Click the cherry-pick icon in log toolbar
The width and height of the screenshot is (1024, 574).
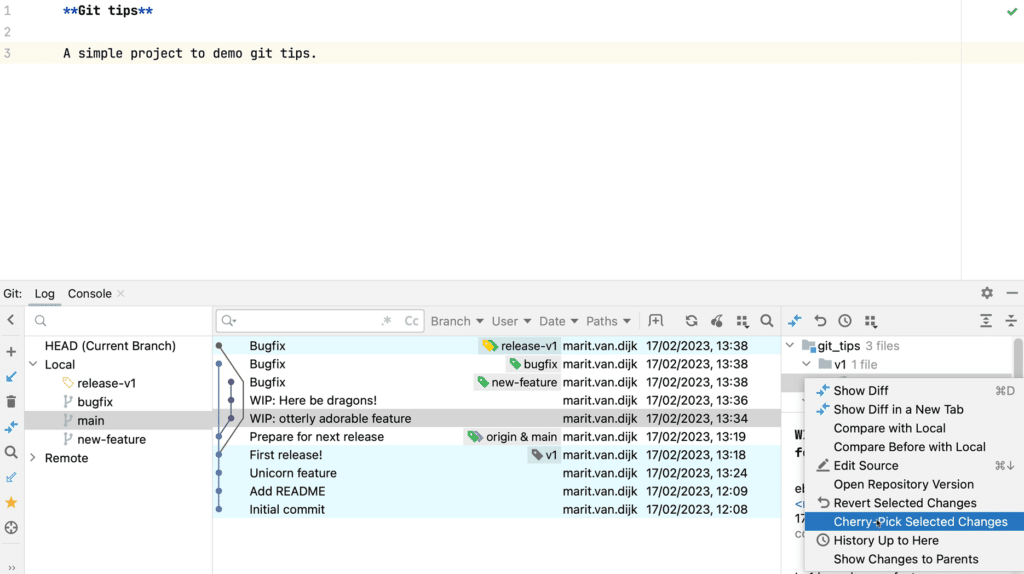tap(716, 321)
